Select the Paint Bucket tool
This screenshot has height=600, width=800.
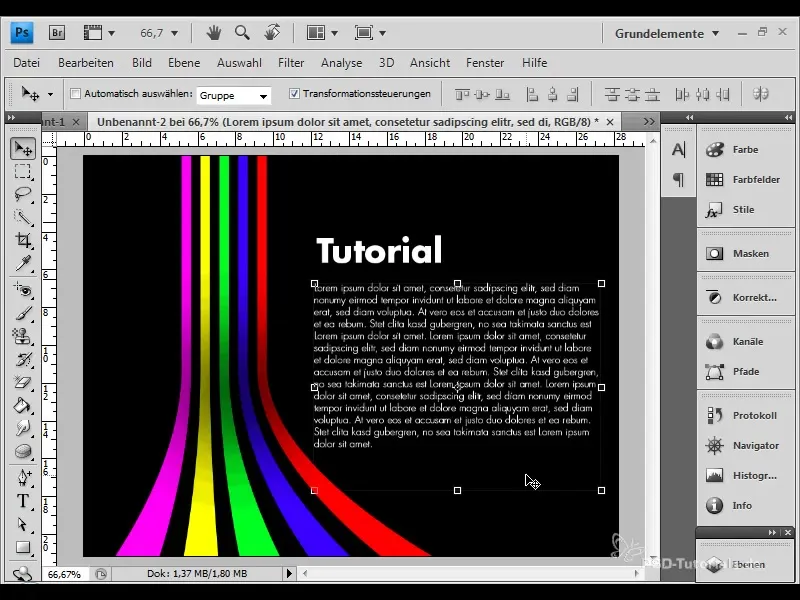pyautogui.click(x=22, y=405)
